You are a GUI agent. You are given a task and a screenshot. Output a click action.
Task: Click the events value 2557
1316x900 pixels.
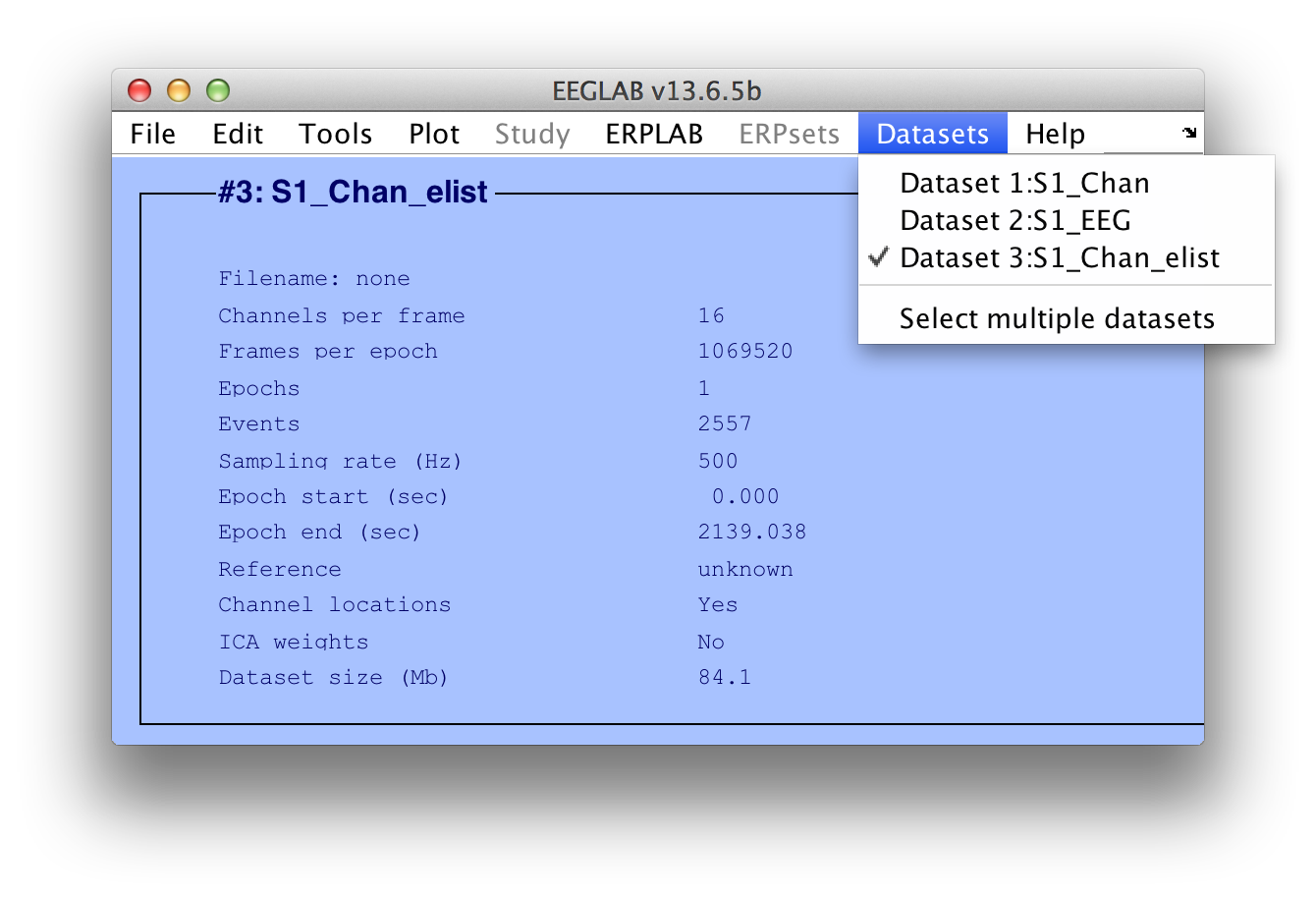pyautogui.click(x=725, y=424)
